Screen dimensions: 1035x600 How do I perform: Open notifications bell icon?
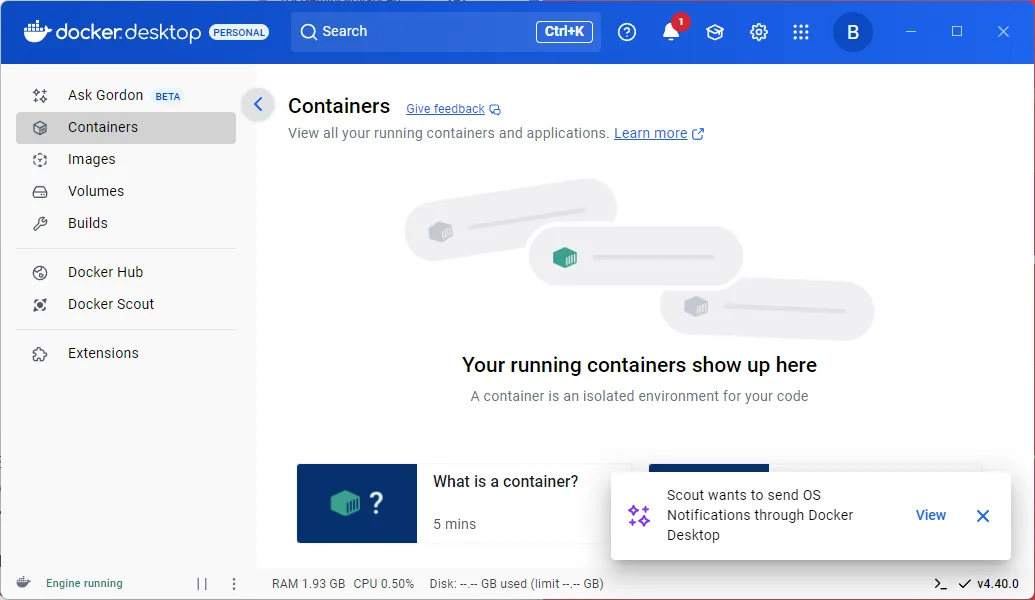tap(671, 32)
